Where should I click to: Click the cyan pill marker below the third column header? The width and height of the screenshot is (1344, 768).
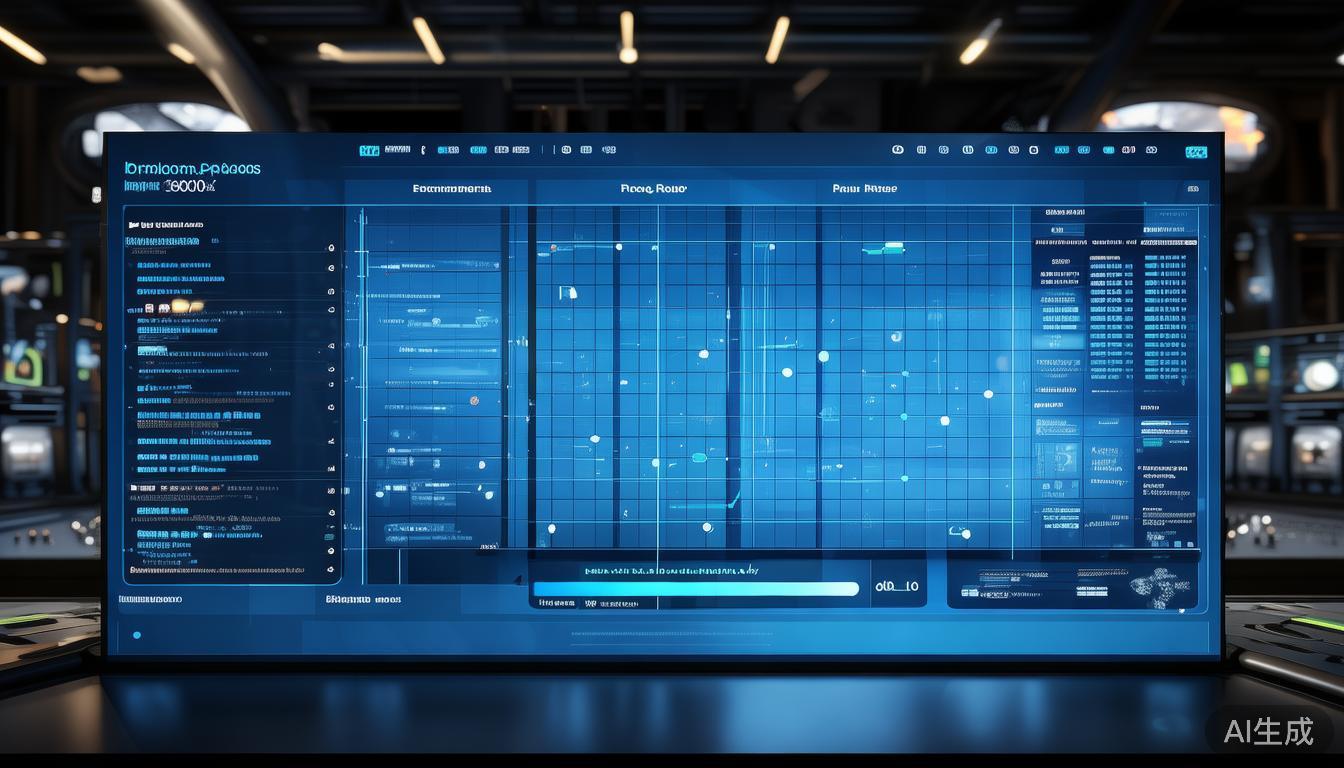tap(884, 248)
